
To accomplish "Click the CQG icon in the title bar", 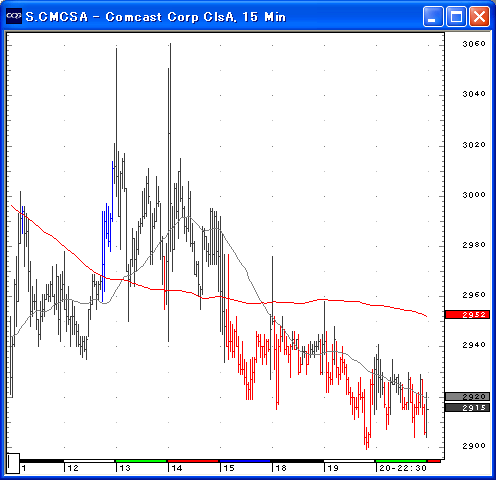I will (14, 16).
